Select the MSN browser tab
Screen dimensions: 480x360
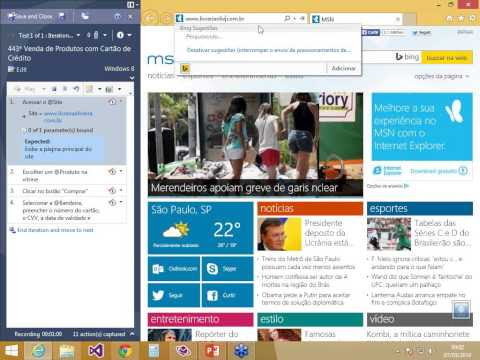tap(356, 19)
